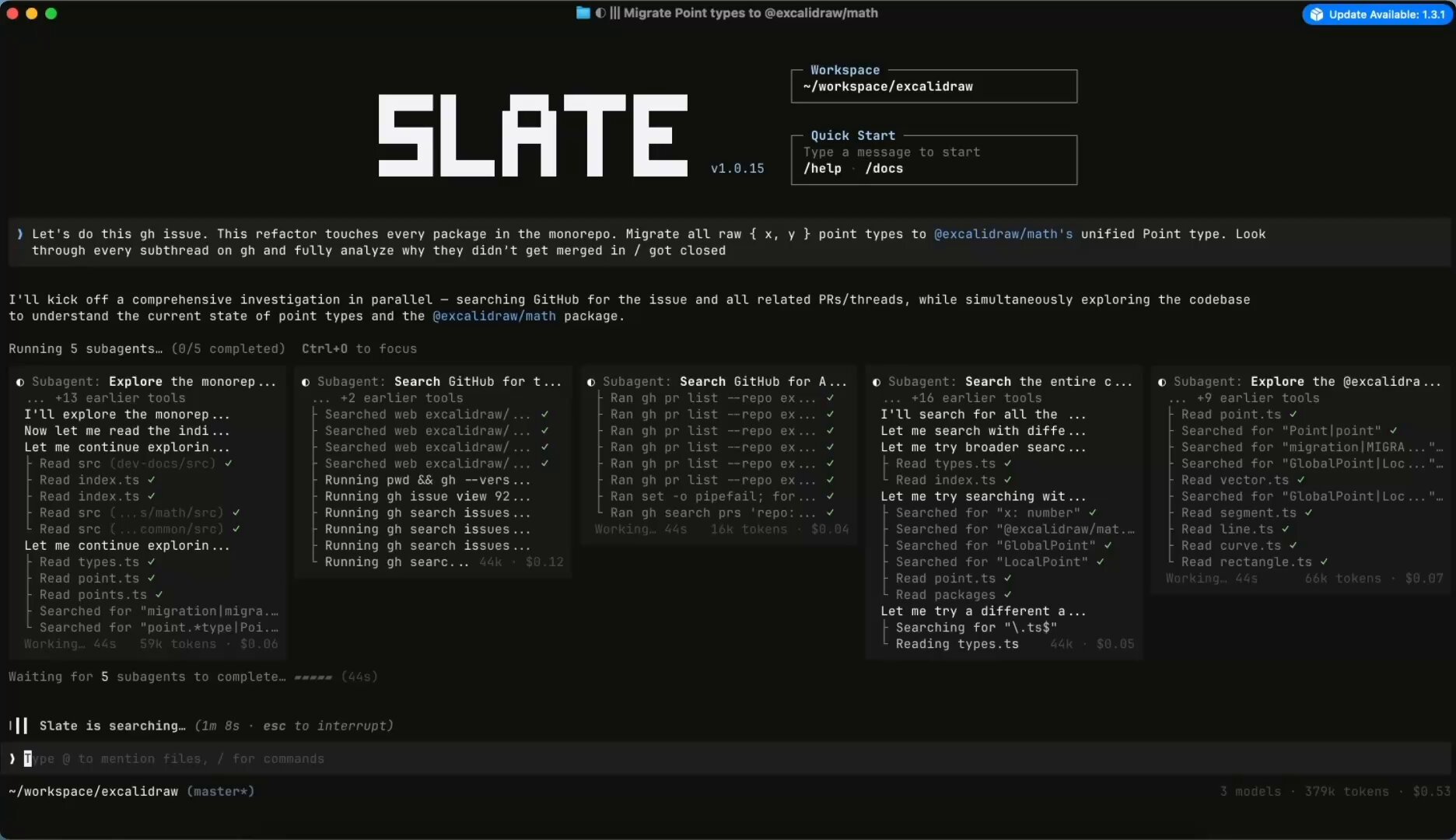Image resolution: width=1456 pixels, height=840 pixels.
Task: Click the Slate searching spinner icon
Action: tap(19, 726)
